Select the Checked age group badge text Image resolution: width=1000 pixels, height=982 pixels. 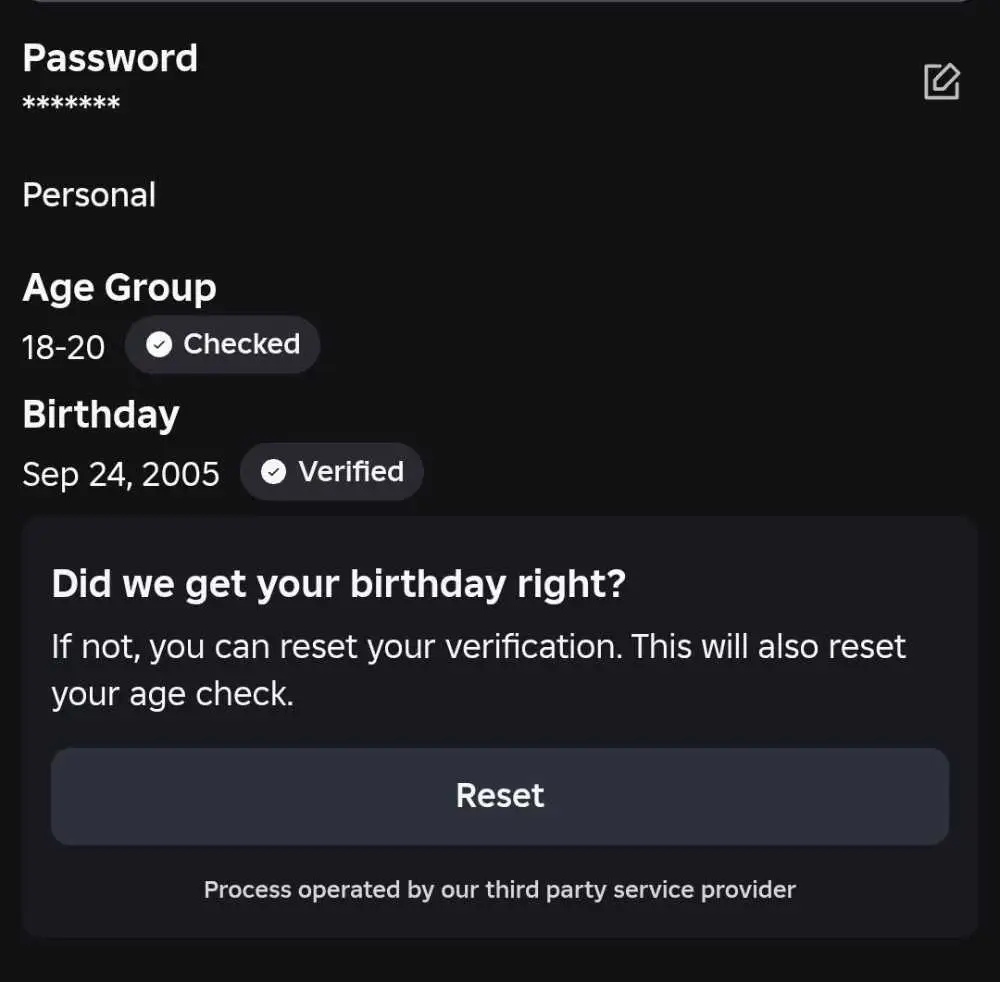point(242,344)
